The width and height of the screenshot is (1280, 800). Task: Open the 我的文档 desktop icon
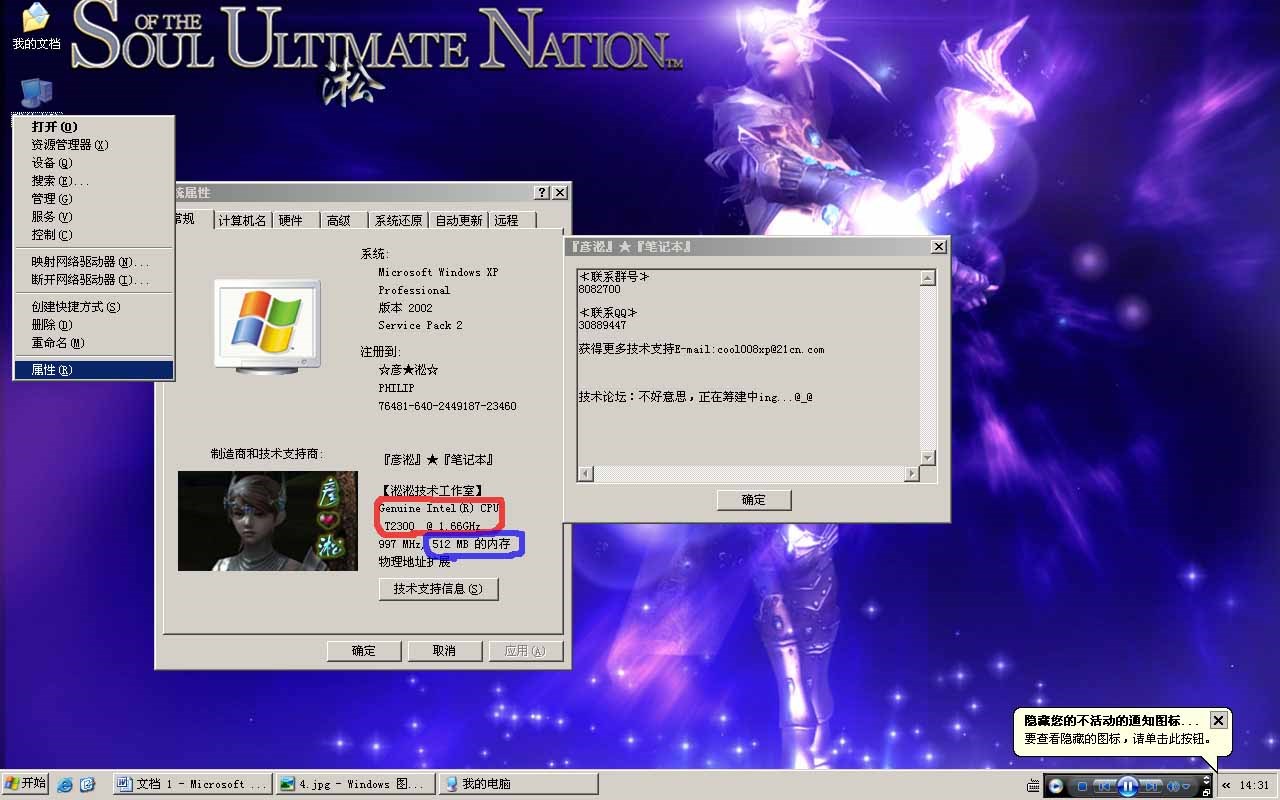tap(36, 27)
